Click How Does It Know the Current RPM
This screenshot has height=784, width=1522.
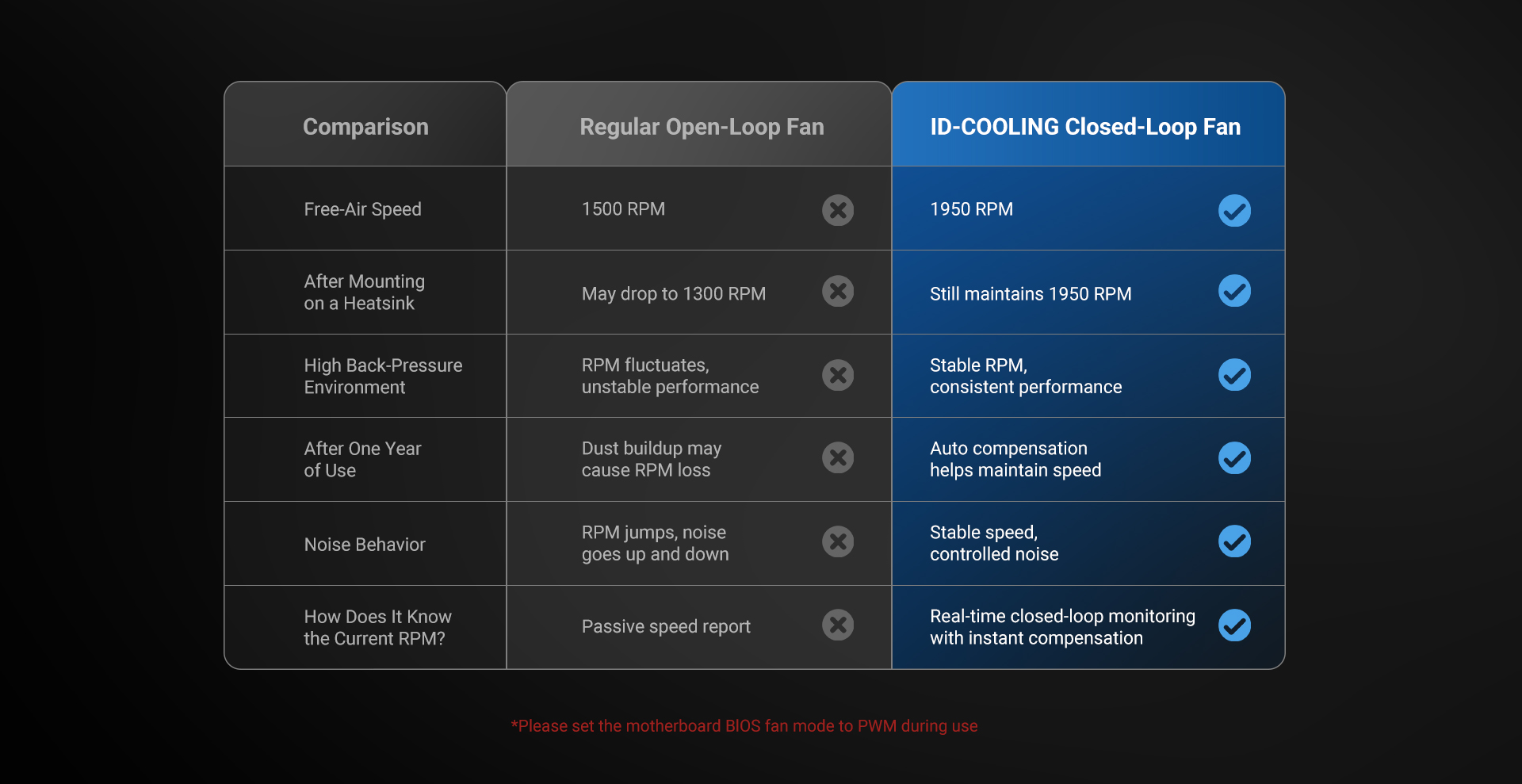(377, 628)
